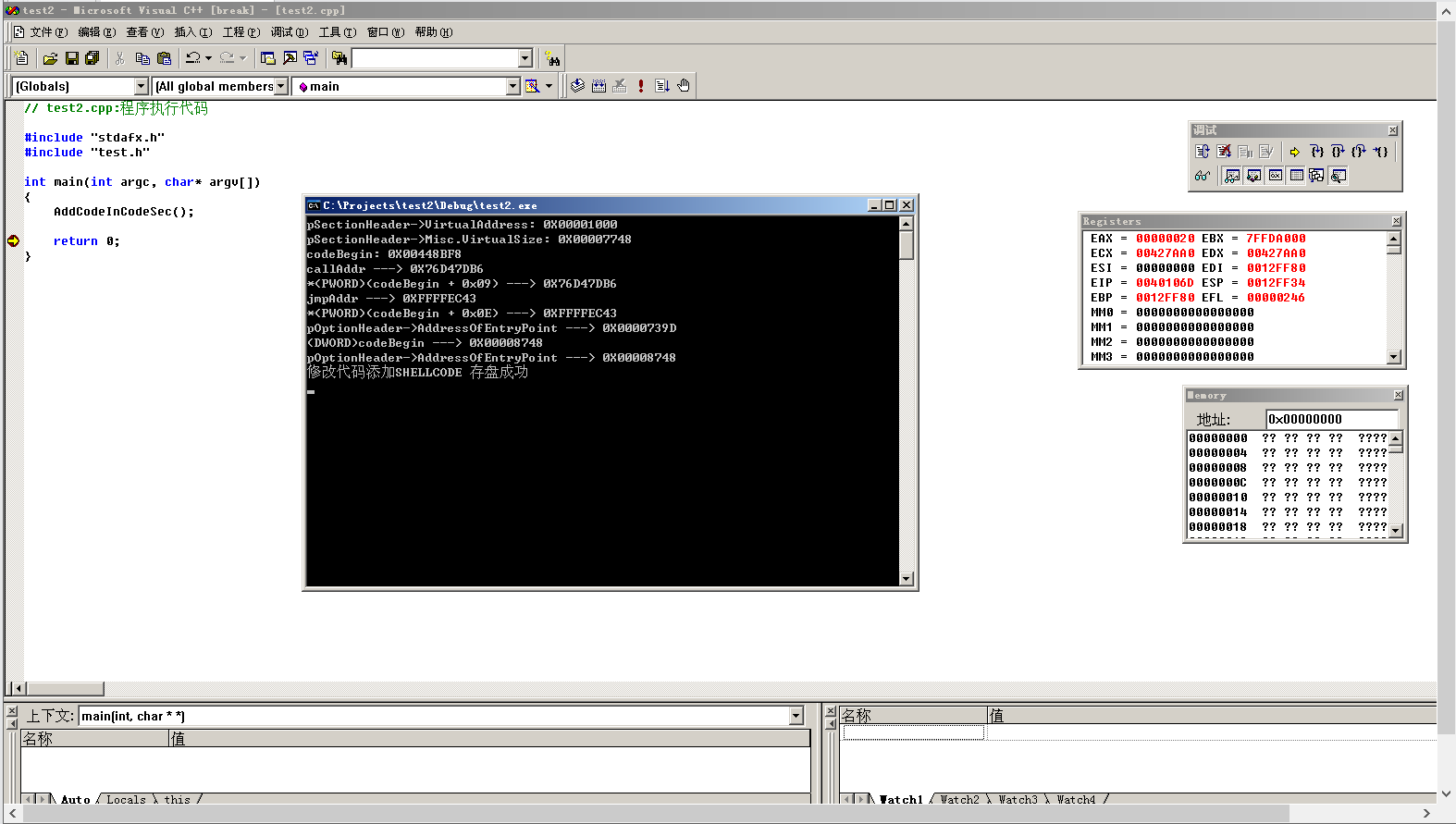Open the Find combo box dropdown arrow
The height and width of the screenshot is (824, 1456).
(x=525, y=58)
